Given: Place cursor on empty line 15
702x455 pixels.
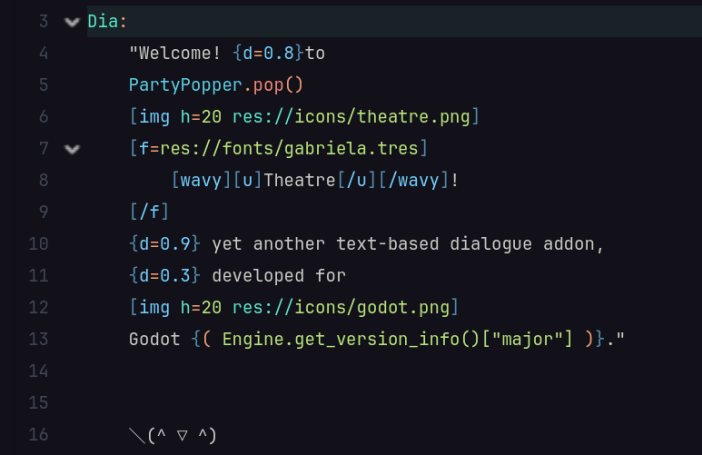Looking at the screenshot, I should (394, 403).
